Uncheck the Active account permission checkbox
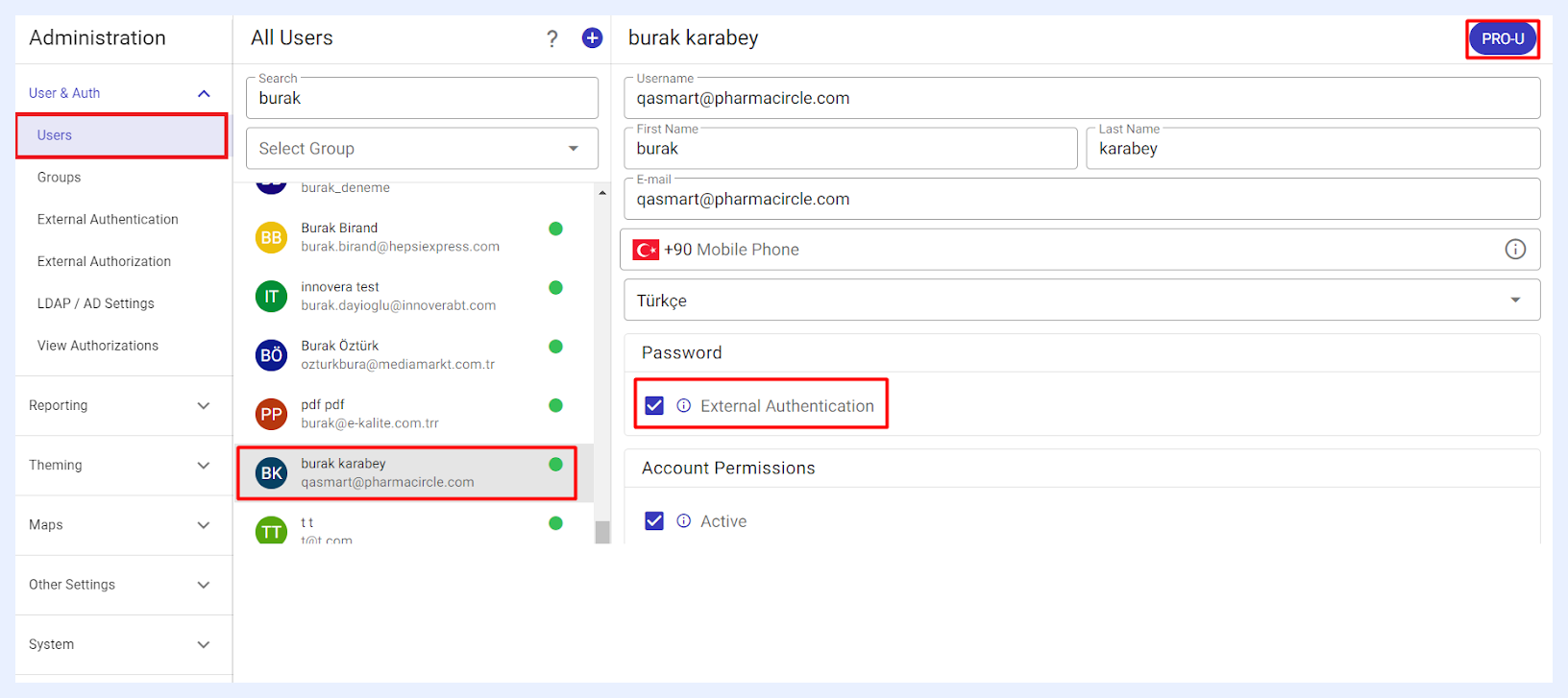 [x=654, y=521]
